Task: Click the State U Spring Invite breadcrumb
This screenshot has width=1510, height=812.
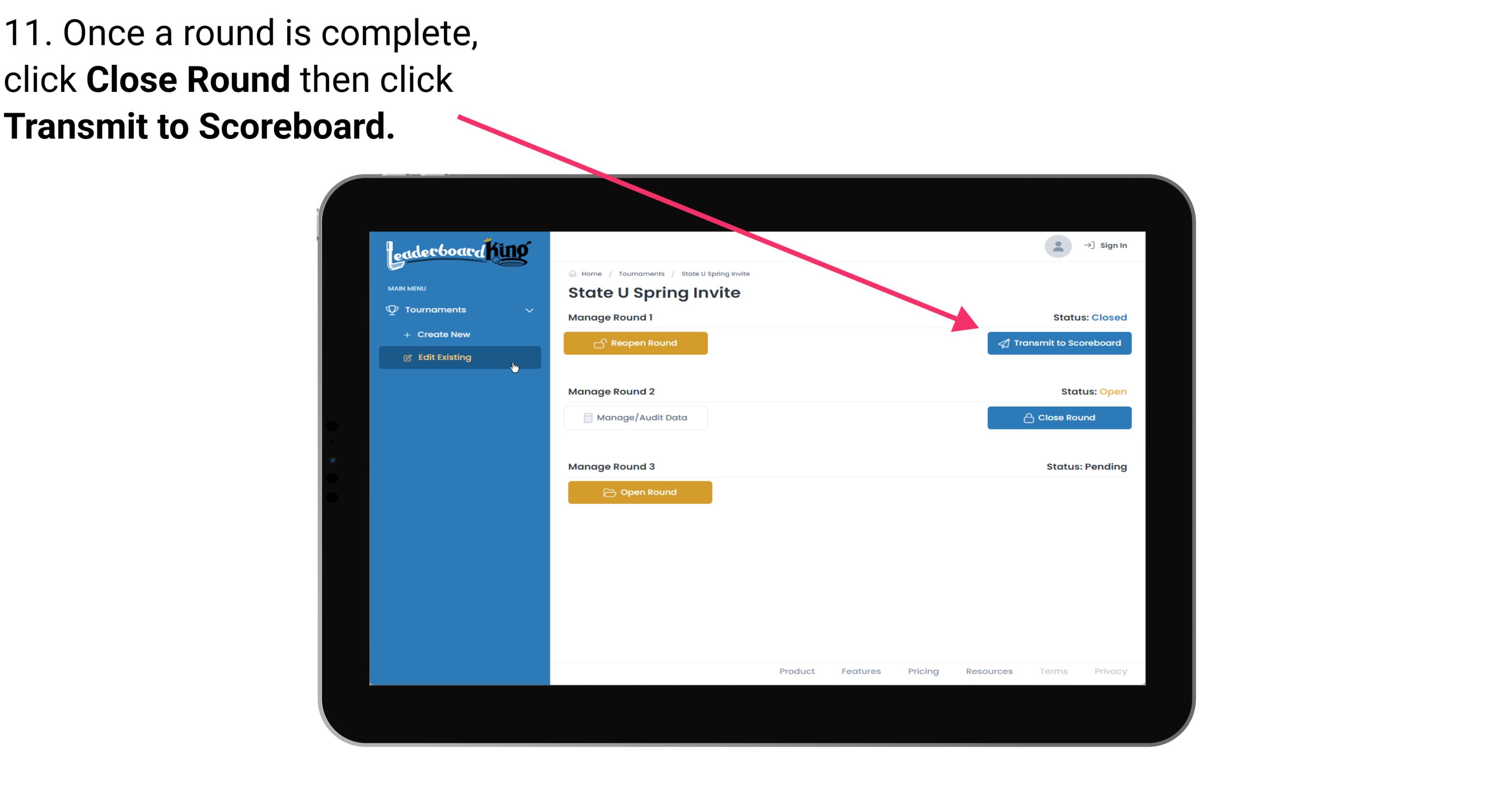Action: coord(715,273)
